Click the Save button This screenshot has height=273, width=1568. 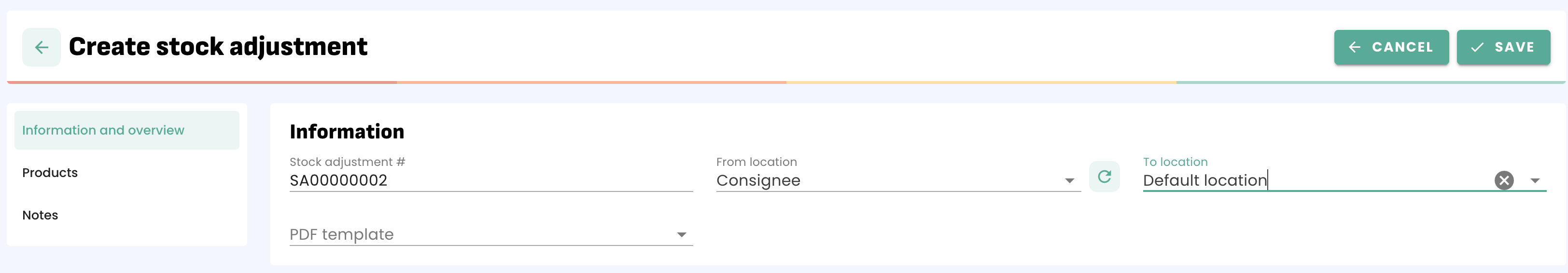click(x=1503, y=47)
